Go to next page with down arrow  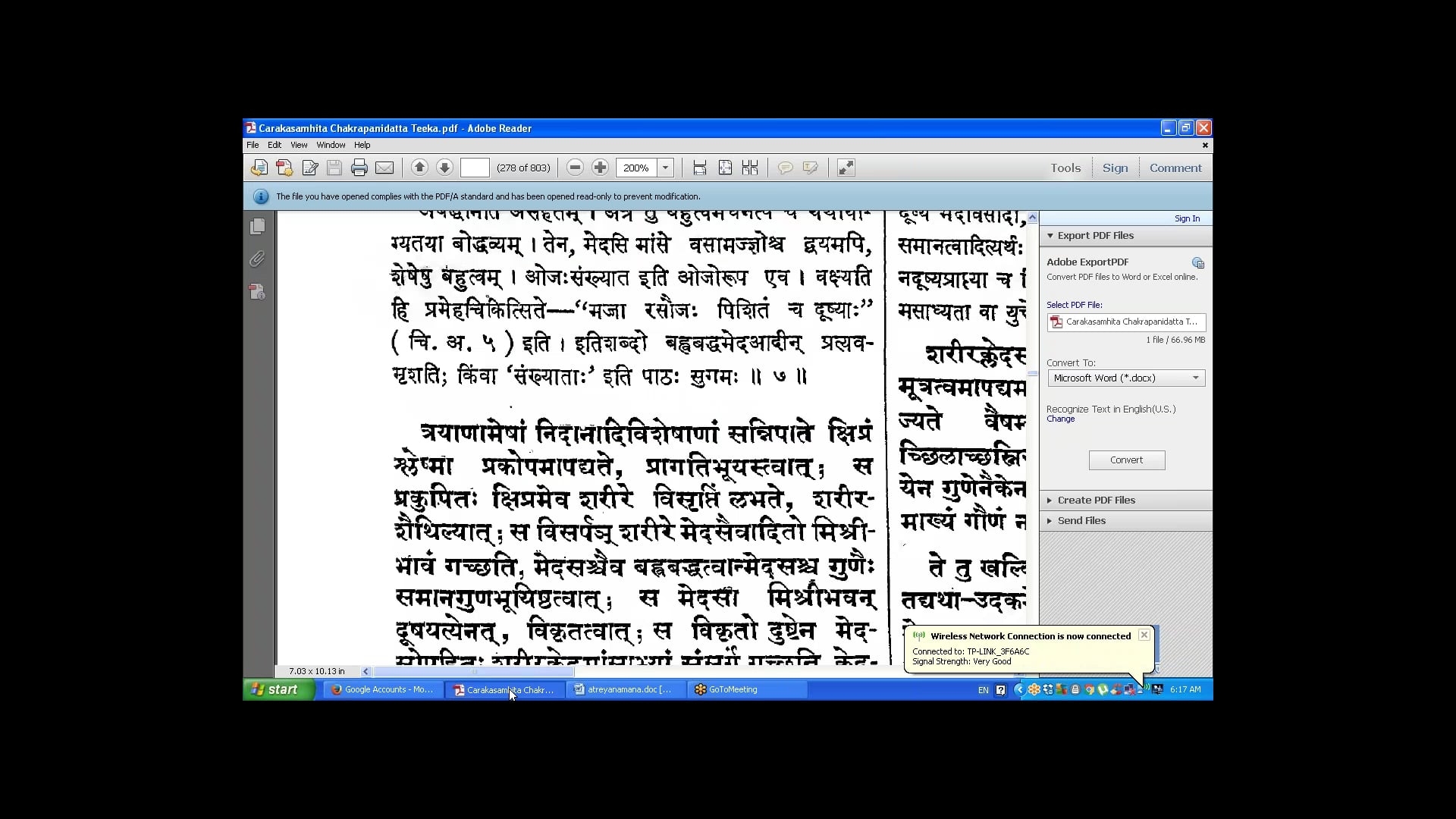click(x=444, y=168)
